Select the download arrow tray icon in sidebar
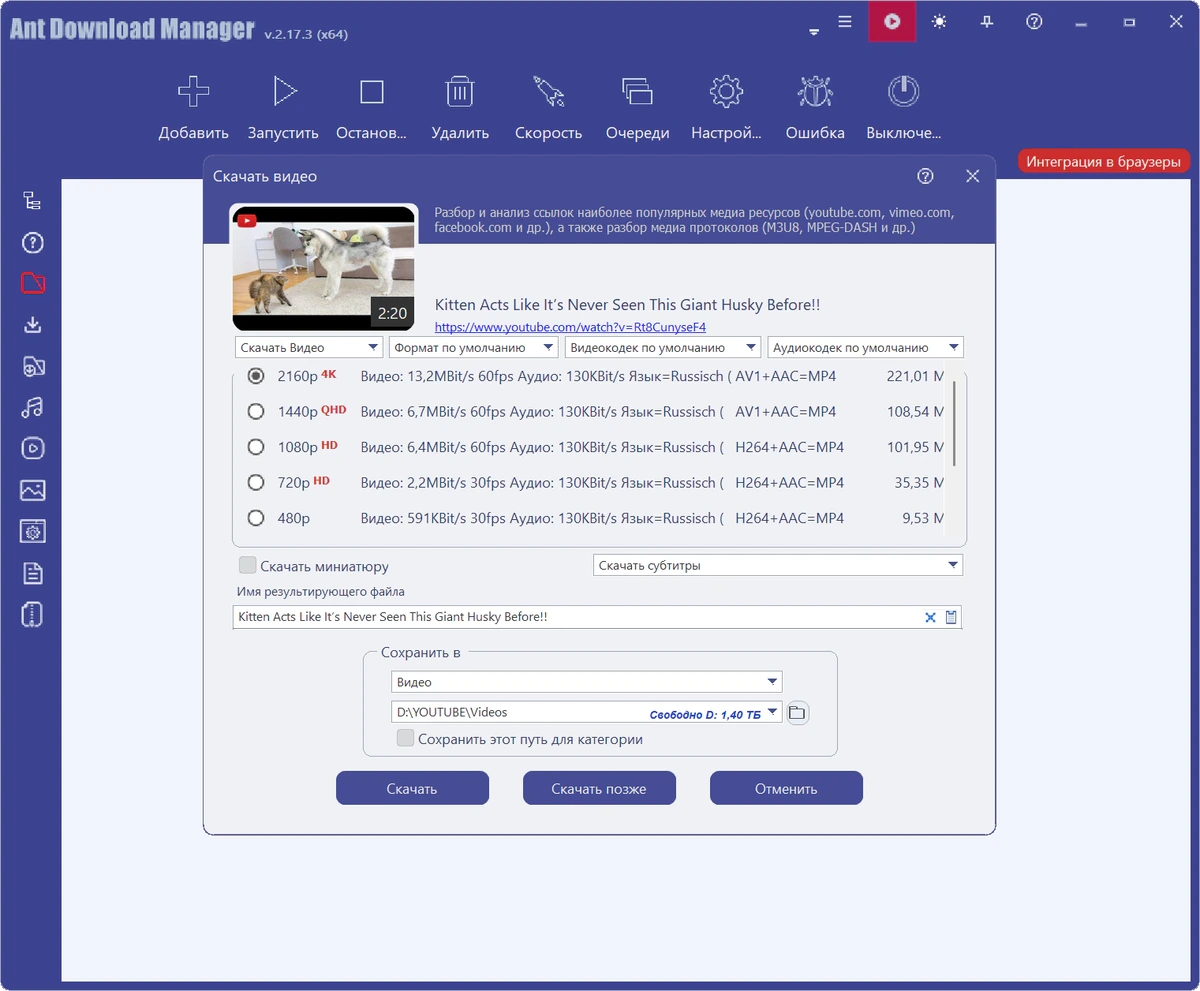Image resolution: width=1200 pixels, height=991 pixels. pos(33,324)
